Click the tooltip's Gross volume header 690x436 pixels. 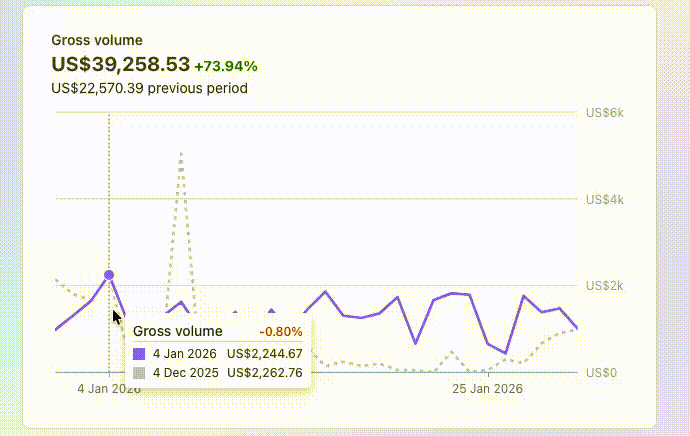[x=177, y=331]
